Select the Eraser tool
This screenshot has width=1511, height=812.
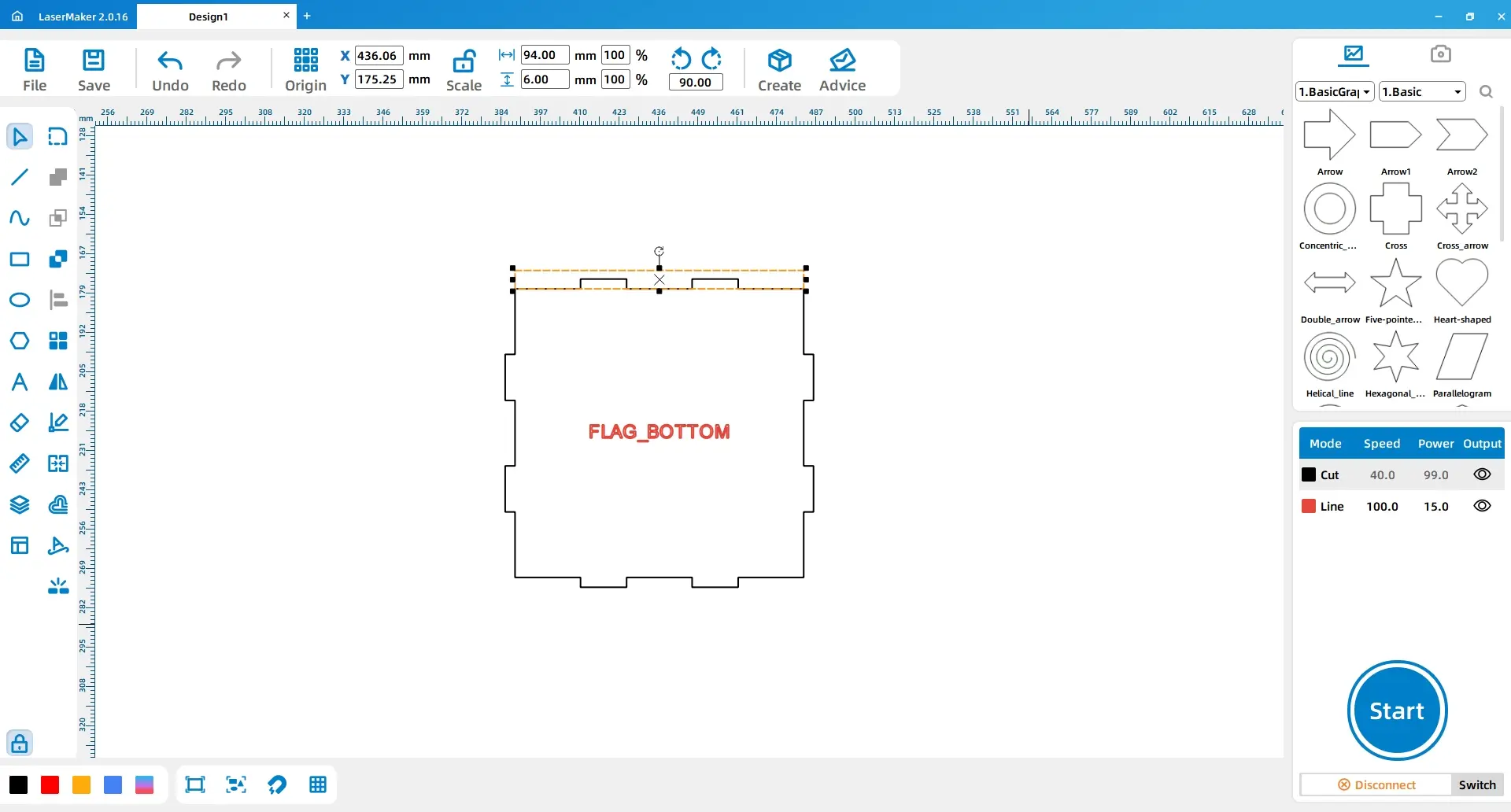(x=20, y=423)
